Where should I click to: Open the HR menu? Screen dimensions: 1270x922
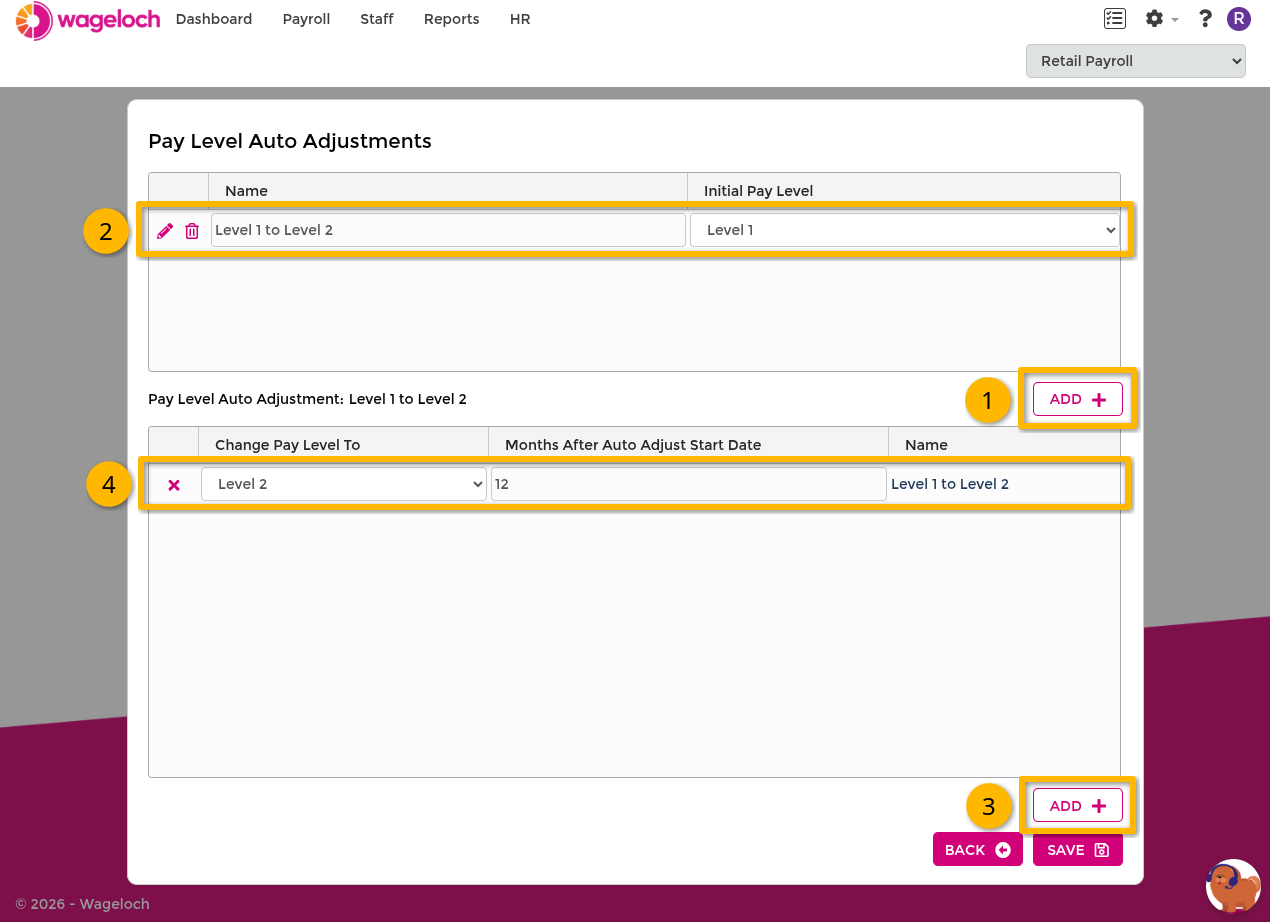pos(520,19)
